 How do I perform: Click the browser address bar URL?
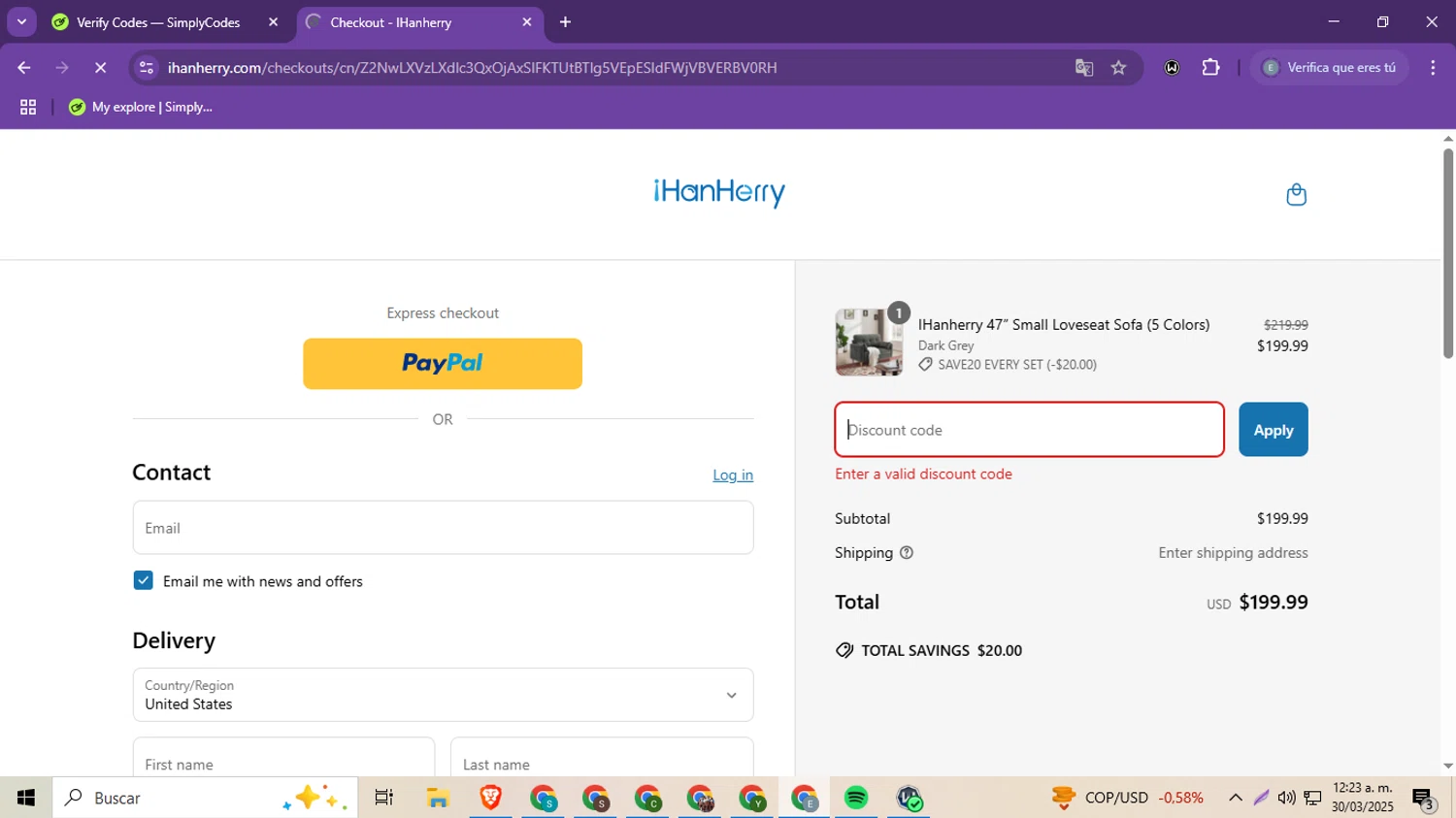click(472, 68)
